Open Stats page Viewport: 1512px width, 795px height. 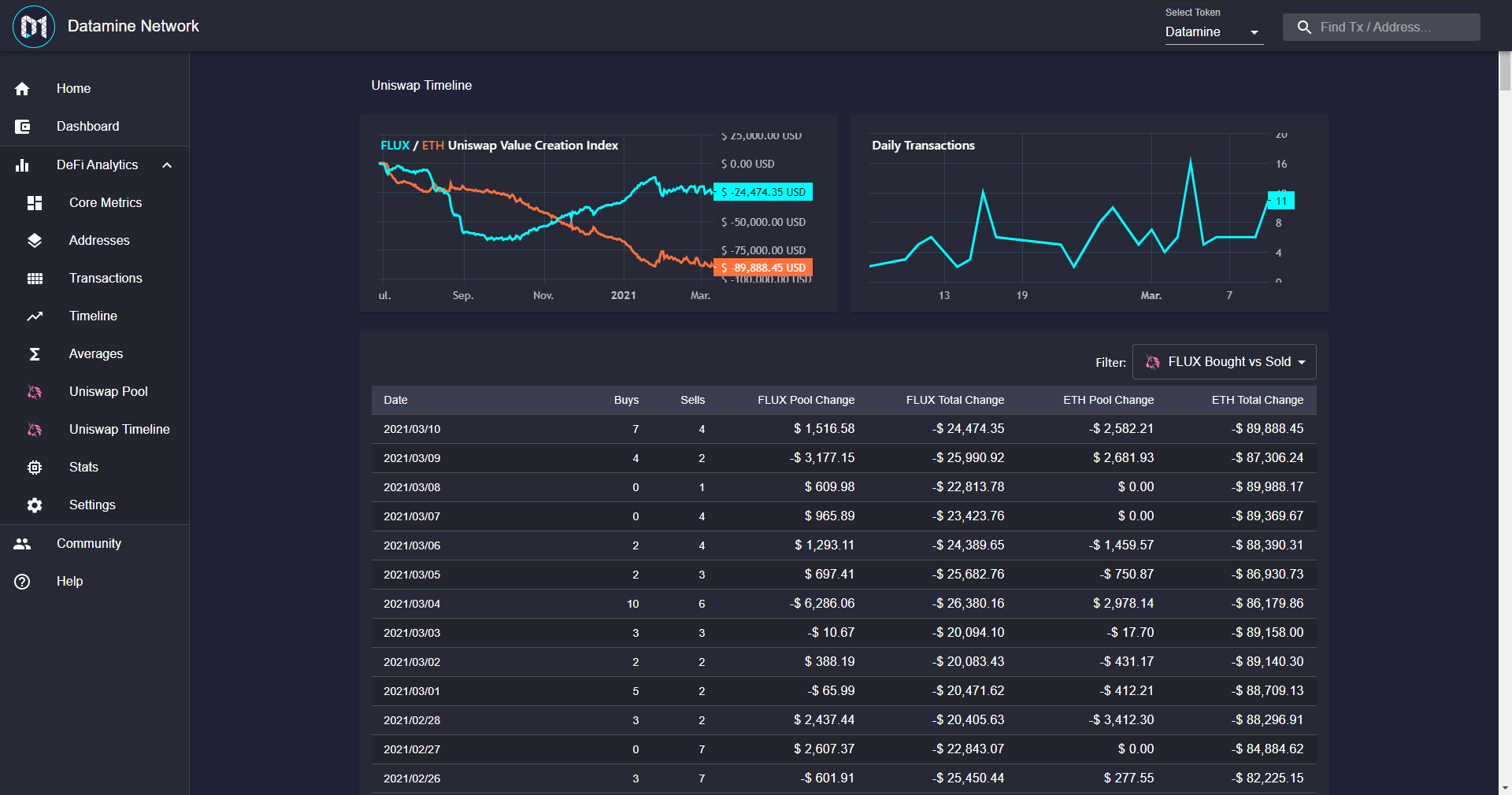(94, 468)
